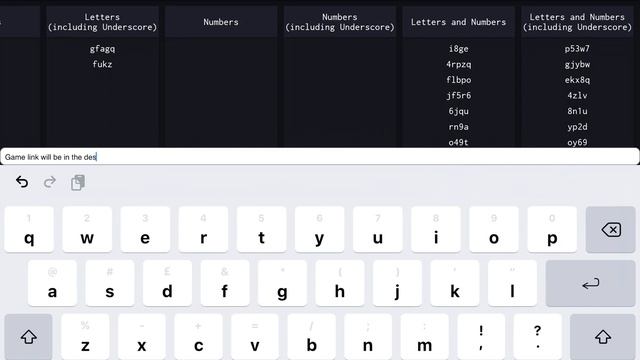
Task: Tap the a key
Action: click(52, 283)
